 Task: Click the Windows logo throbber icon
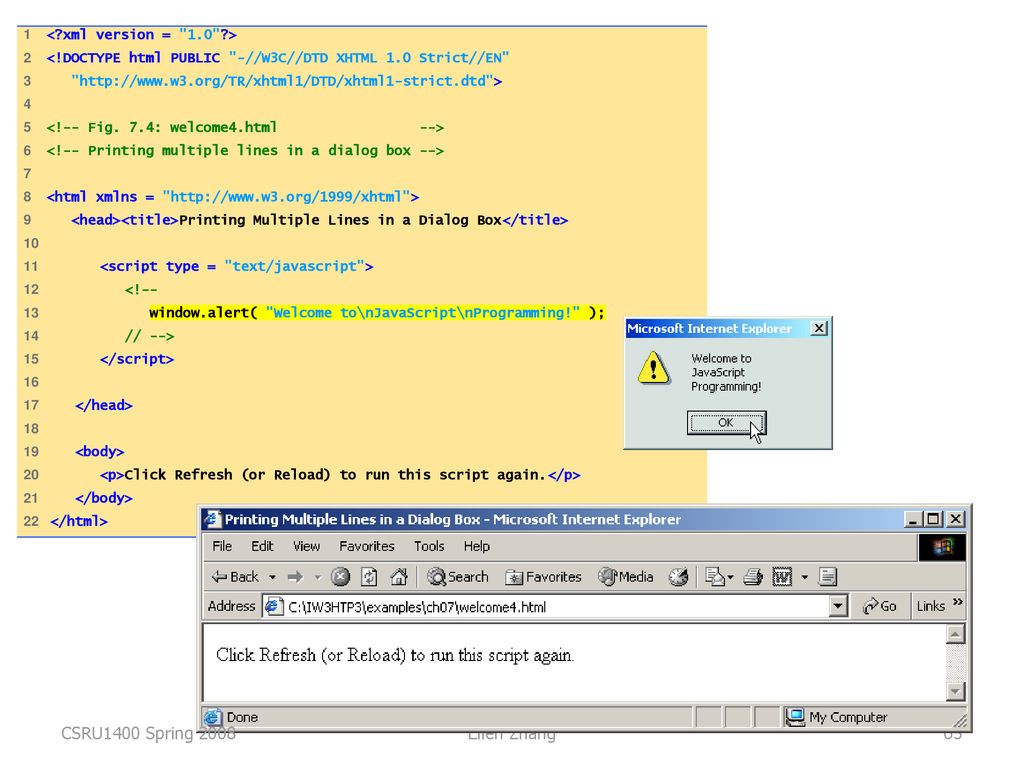pos(942,547)
